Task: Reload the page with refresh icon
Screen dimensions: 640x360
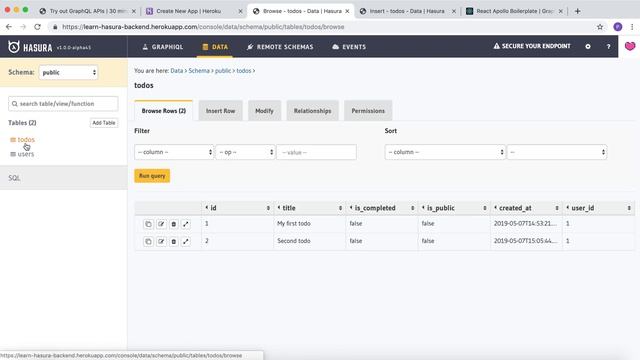Action: (x=37, y=27)
